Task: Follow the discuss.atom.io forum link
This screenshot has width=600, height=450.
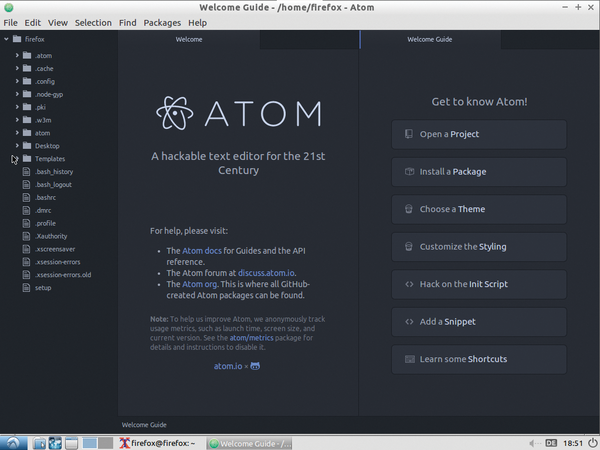Action: click(x=264, y=272)
